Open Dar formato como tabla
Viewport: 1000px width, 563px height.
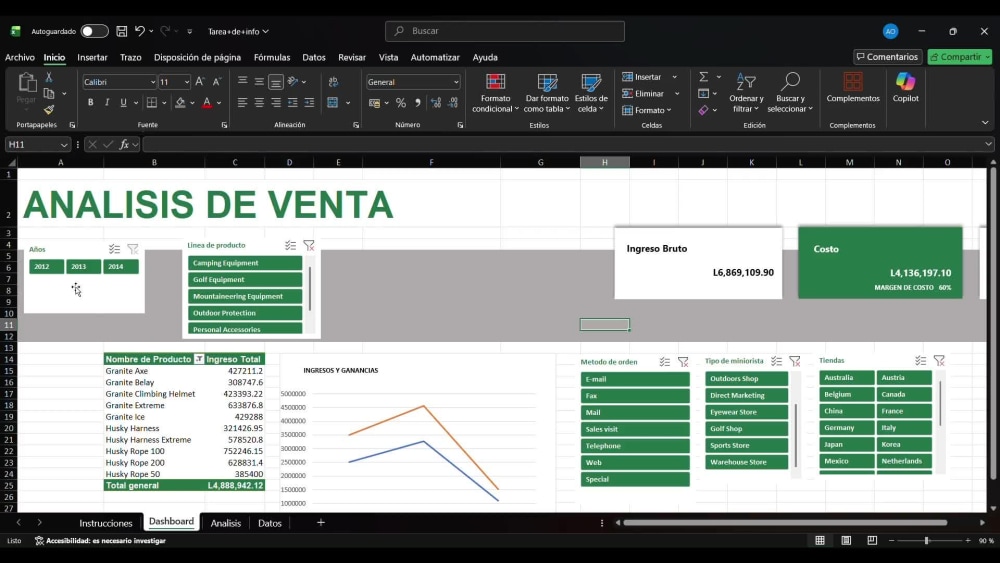tap(547, 93)
